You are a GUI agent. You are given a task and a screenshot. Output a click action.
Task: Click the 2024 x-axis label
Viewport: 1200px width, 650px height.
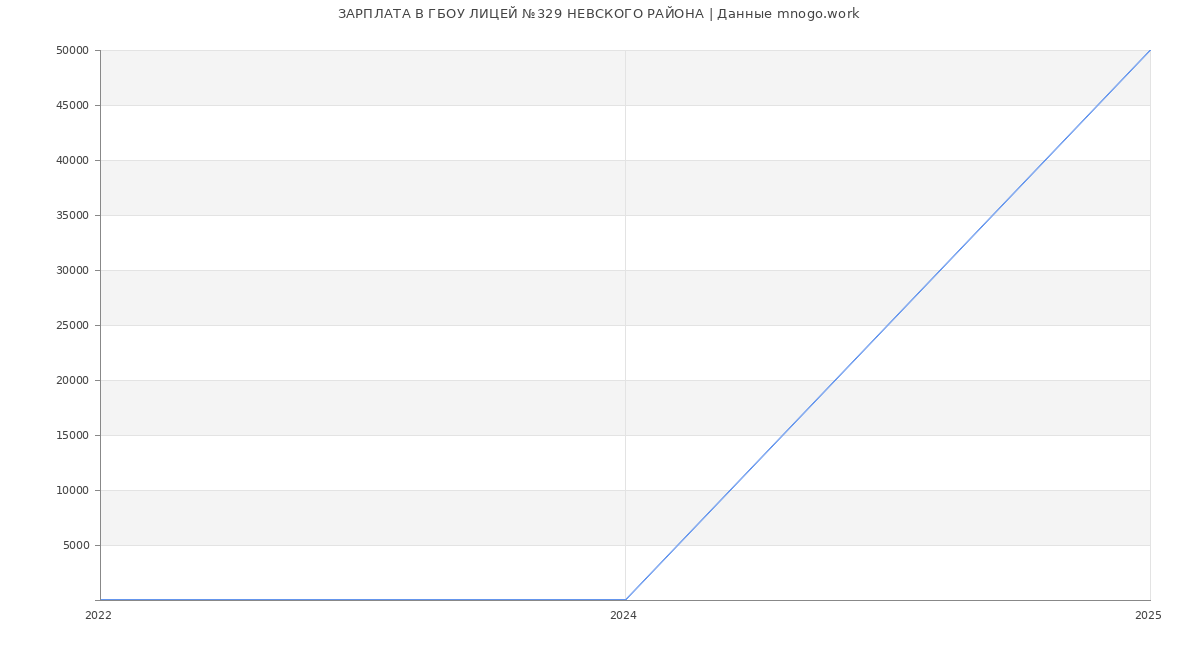[623, 616]
